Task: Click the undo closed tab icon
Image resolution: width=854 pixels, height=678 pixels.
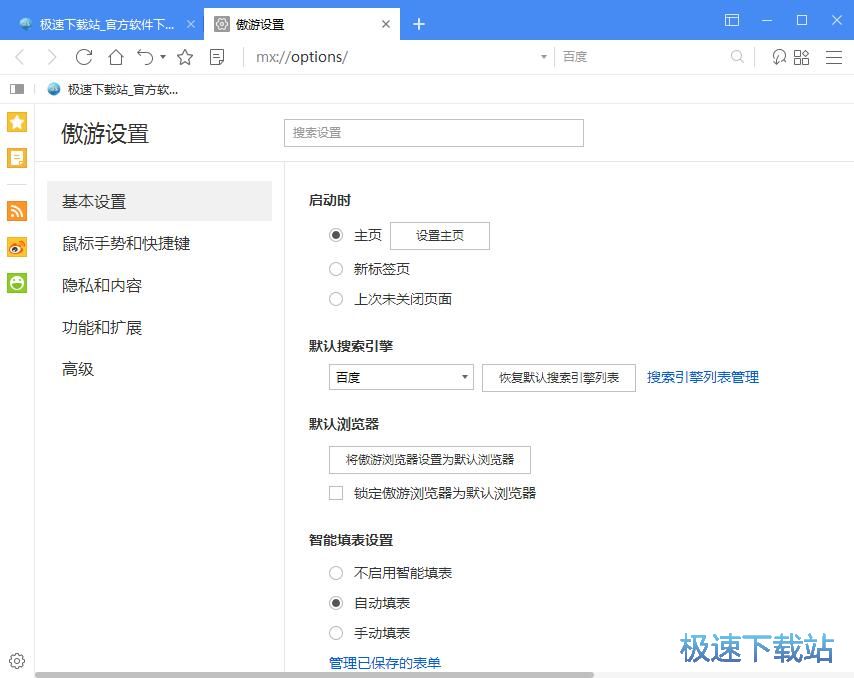Action: [145, 57]
